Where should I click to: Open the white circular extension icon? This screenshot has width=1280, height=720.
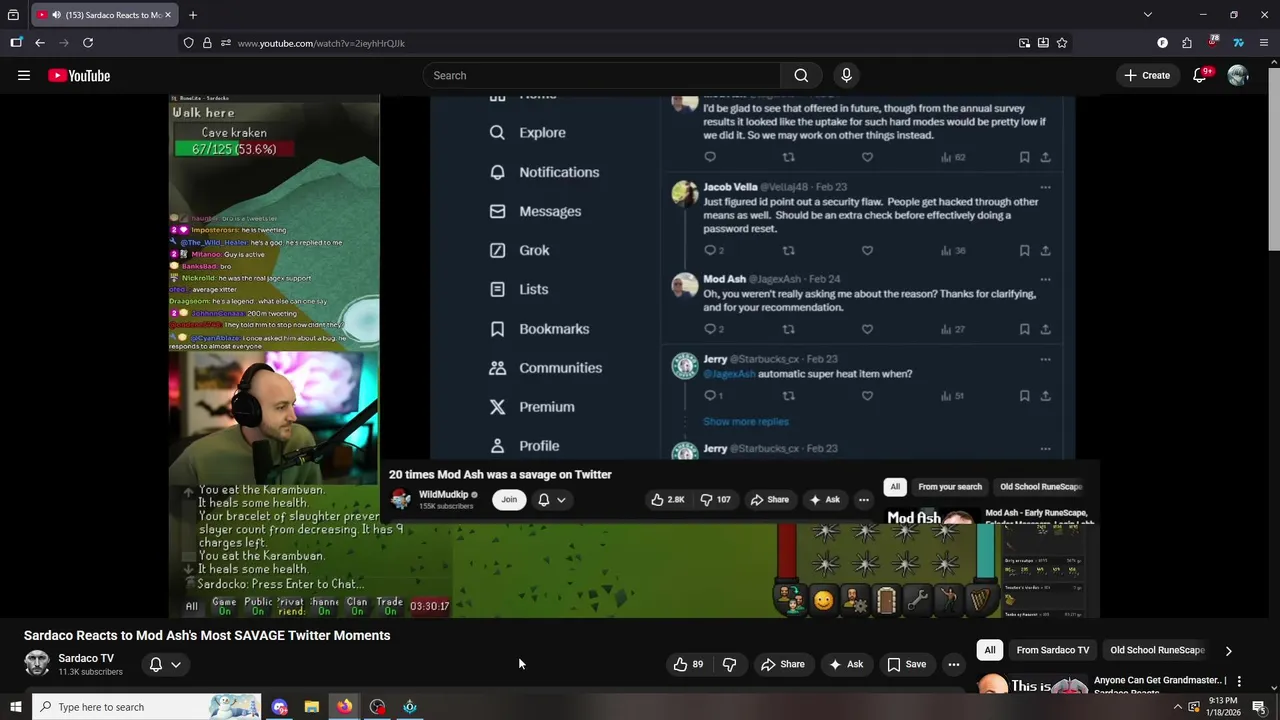[x=1162, y=43]
